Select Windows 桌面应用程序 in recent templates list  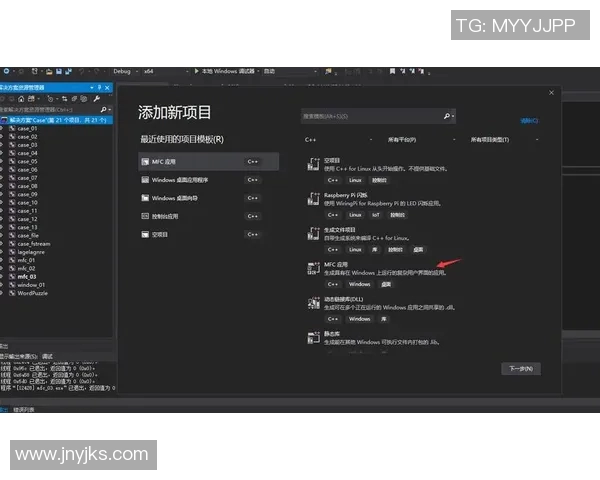[209, 180]
